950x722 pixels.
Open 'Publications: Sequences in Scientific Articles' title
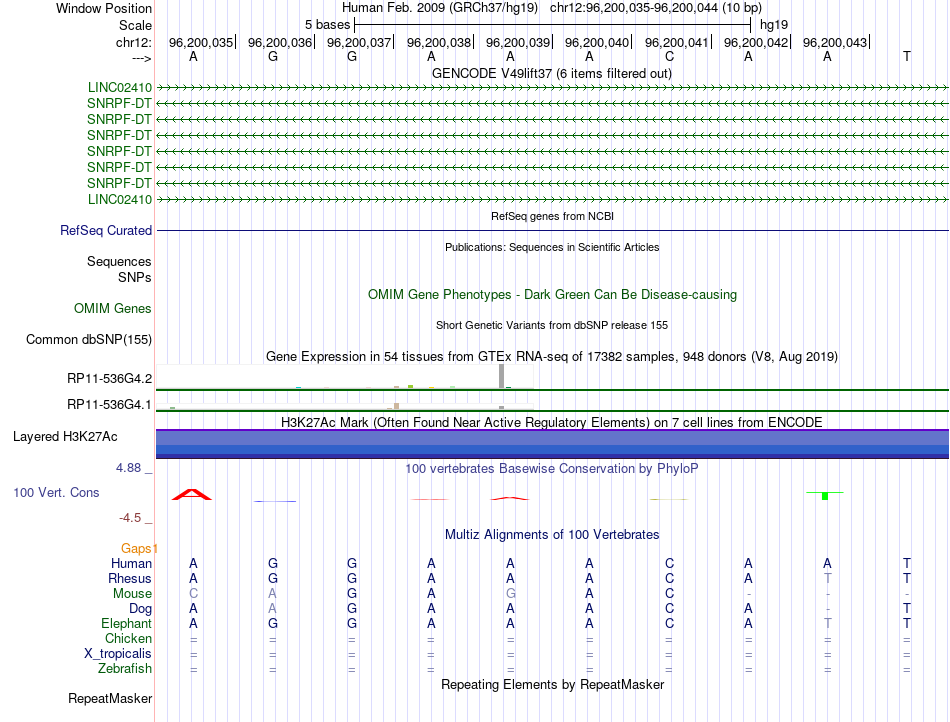tap(552, 247)
